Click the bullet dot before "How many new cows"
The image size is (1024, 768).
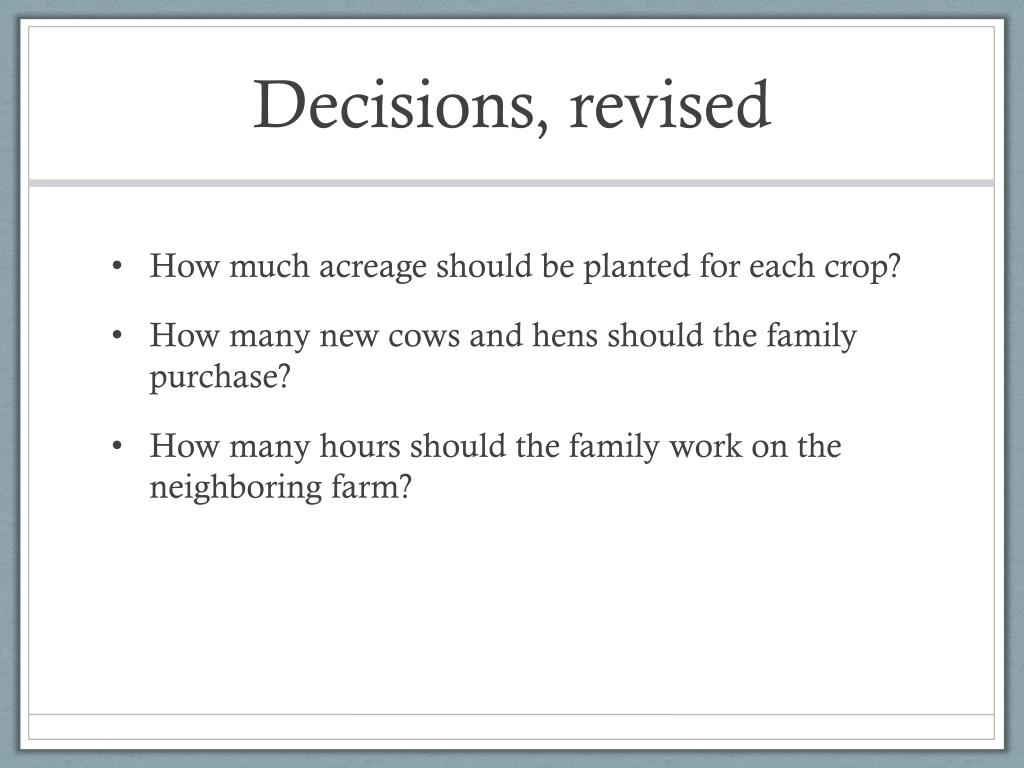click(117, 336)
